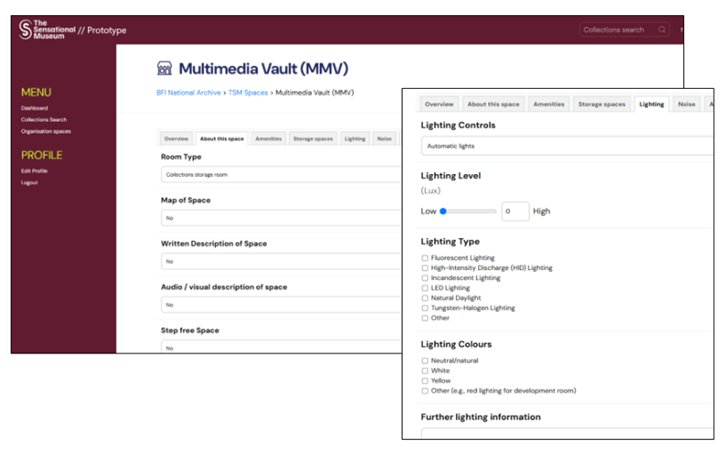Click the search magnifier icon

coord(661,30)
